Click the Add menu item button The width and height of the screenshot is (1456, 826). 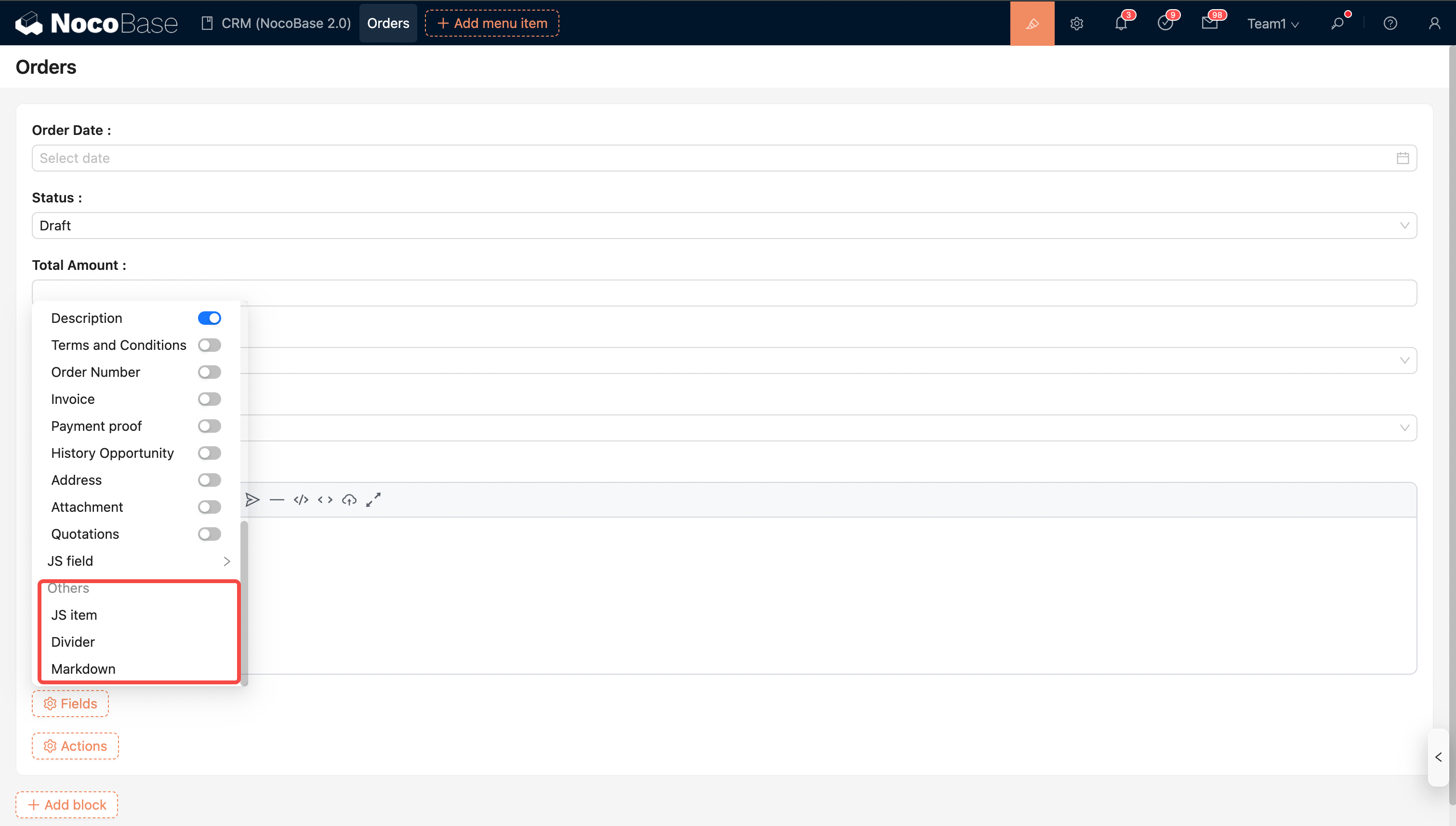pyautogui.click(x=492, y=23)
